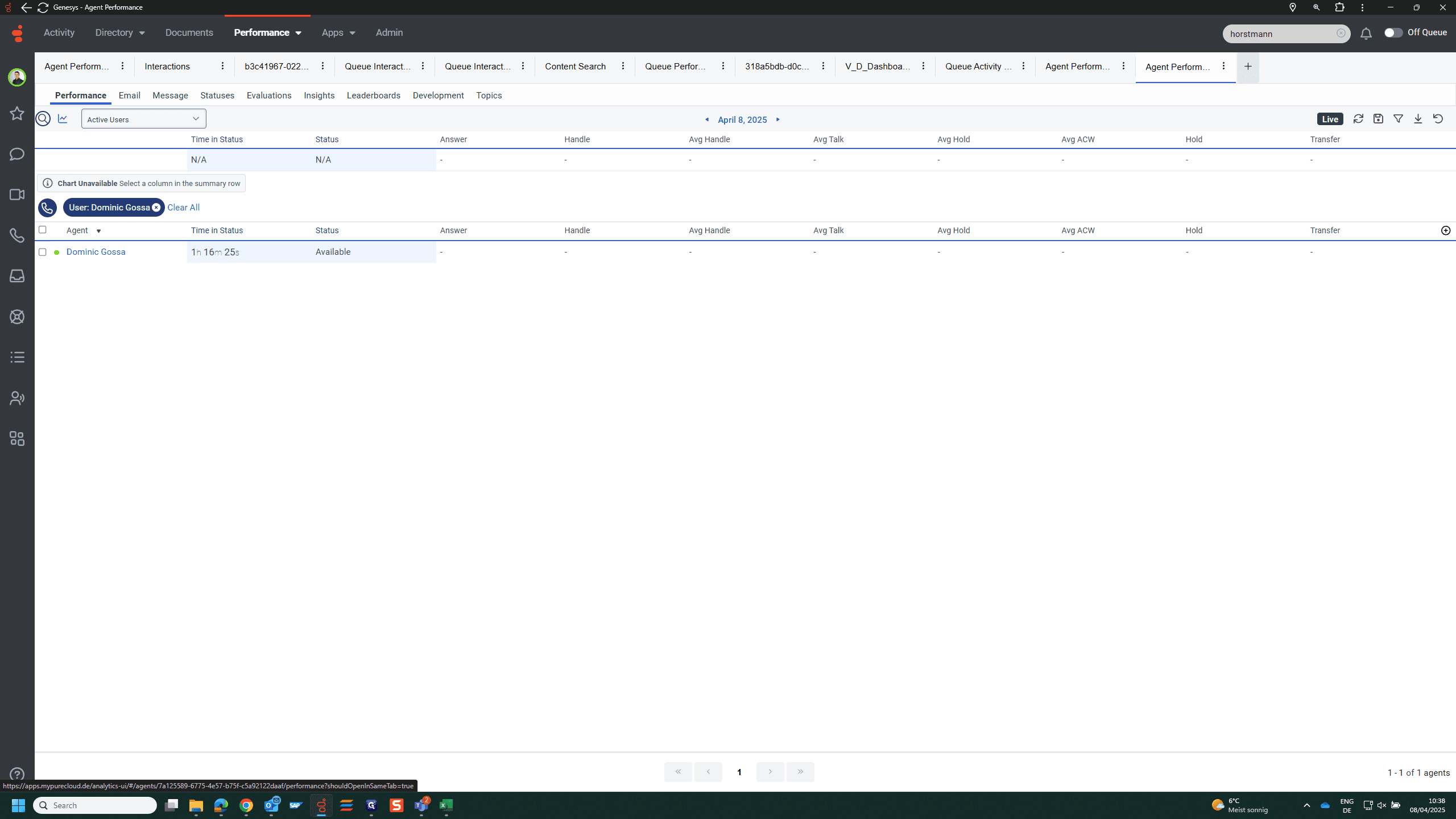Go to the previous day arrow
Viewport: 1456px width, 819px height.
coord(707,119)
